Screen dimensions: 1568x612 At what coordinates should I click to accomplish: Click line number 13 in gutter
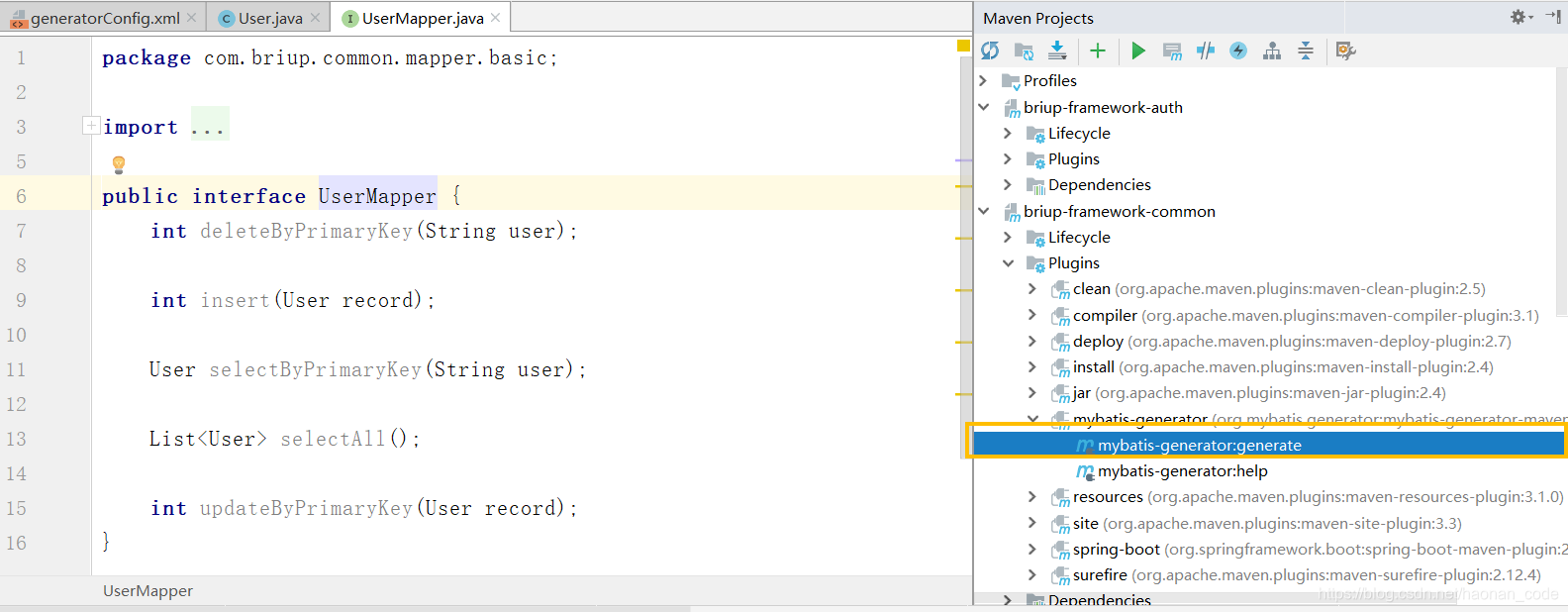(16, 439)
